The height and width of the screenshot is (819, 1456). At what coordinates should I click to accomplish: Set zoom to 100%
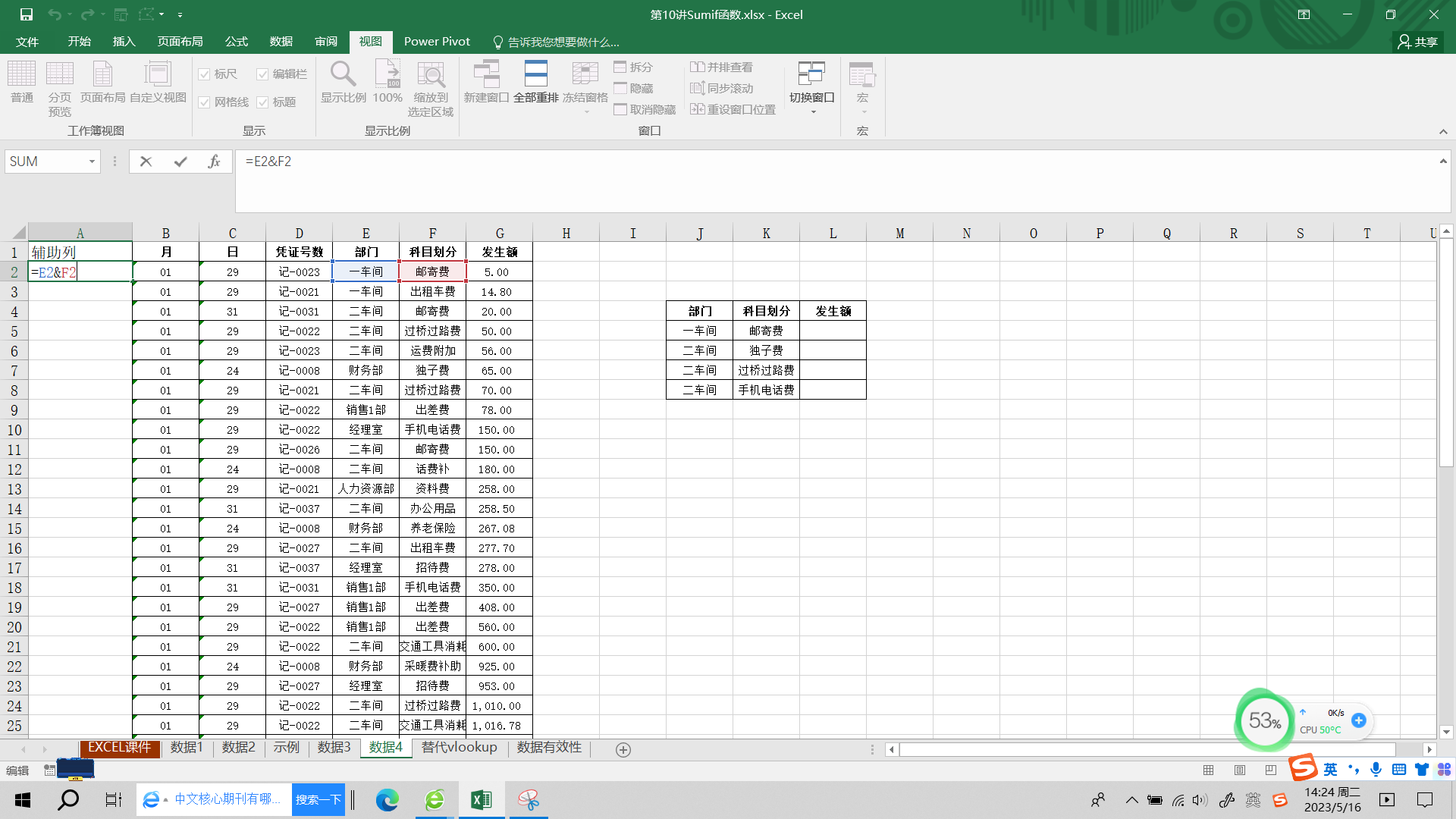click(x=387, y=82)
